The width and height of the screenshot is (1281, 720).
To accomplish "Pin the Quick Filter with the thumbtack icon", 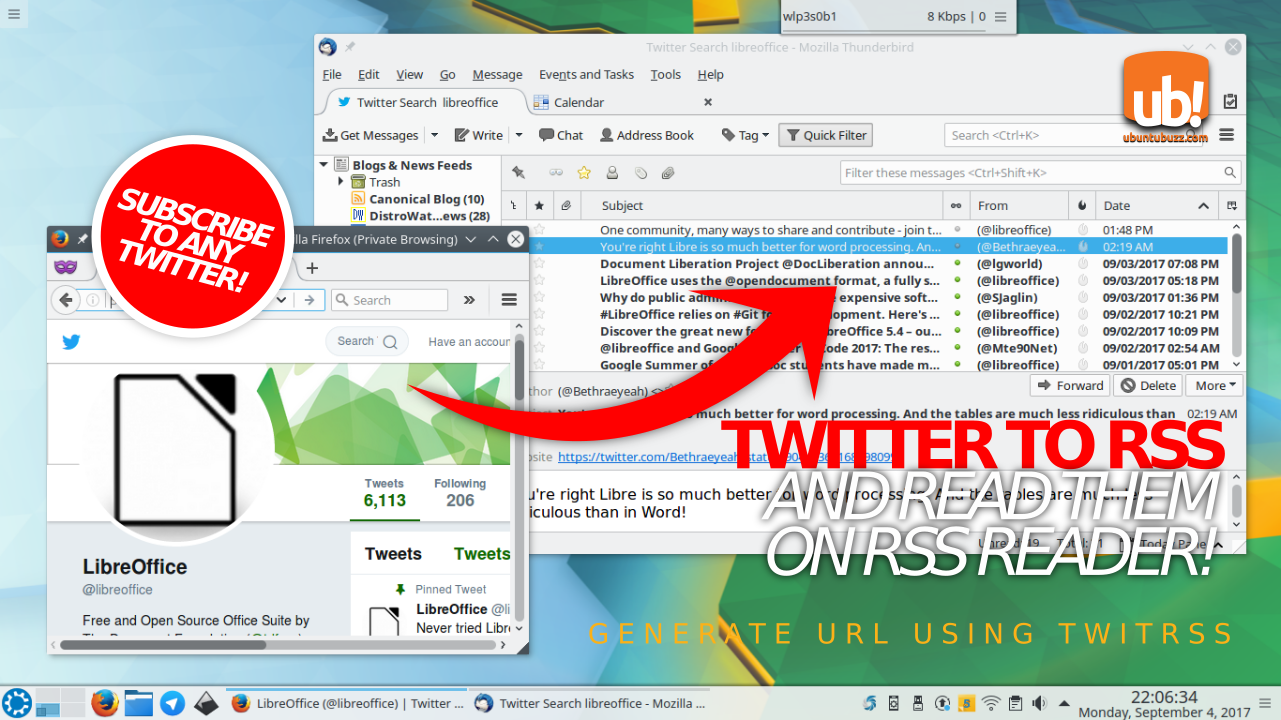I will 518,172.
